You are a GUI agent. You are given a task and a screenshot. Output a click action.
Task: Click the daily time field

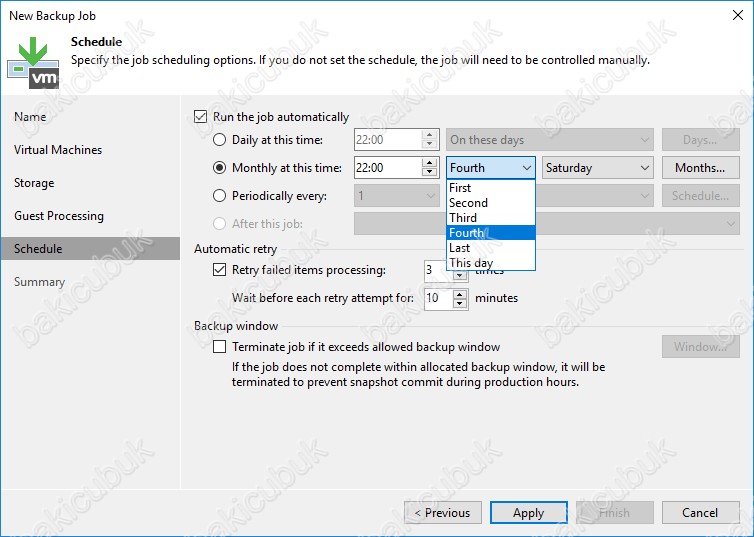pyautogui.click(x=388, y=140)
